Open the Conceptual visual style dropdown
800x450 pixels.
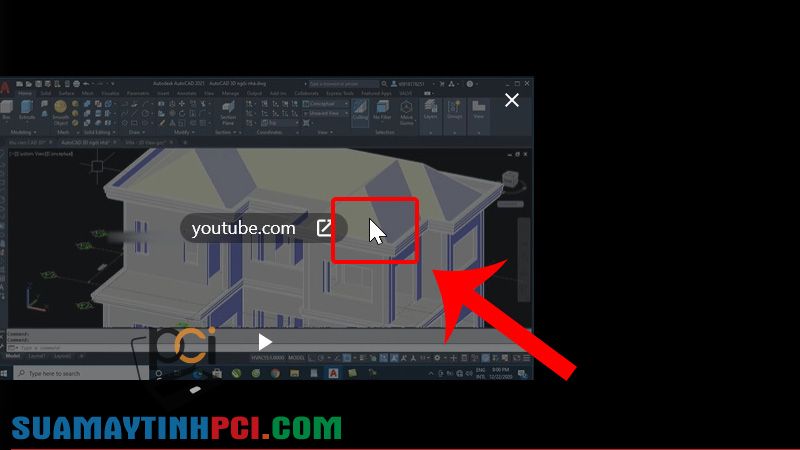pyautogui.click(x=326, y=104)
